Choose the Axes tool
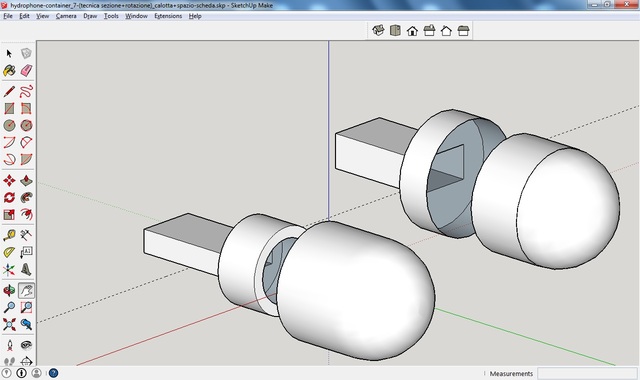The height and width of the screenshot is (380, 640). 9,269
